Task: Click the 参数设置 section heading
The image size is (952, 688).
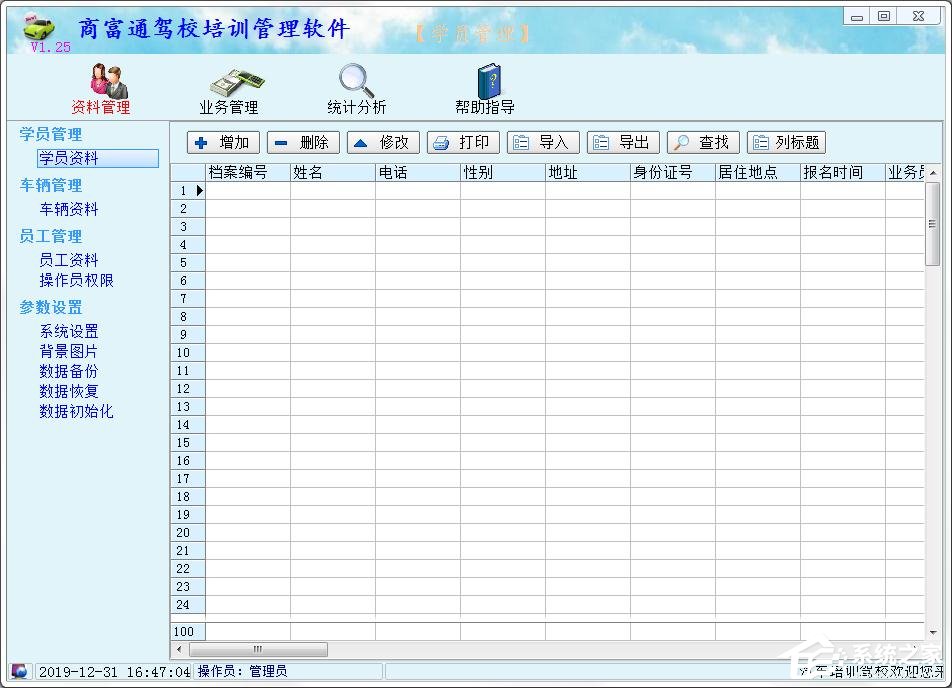Action: (x=51, y=307)
